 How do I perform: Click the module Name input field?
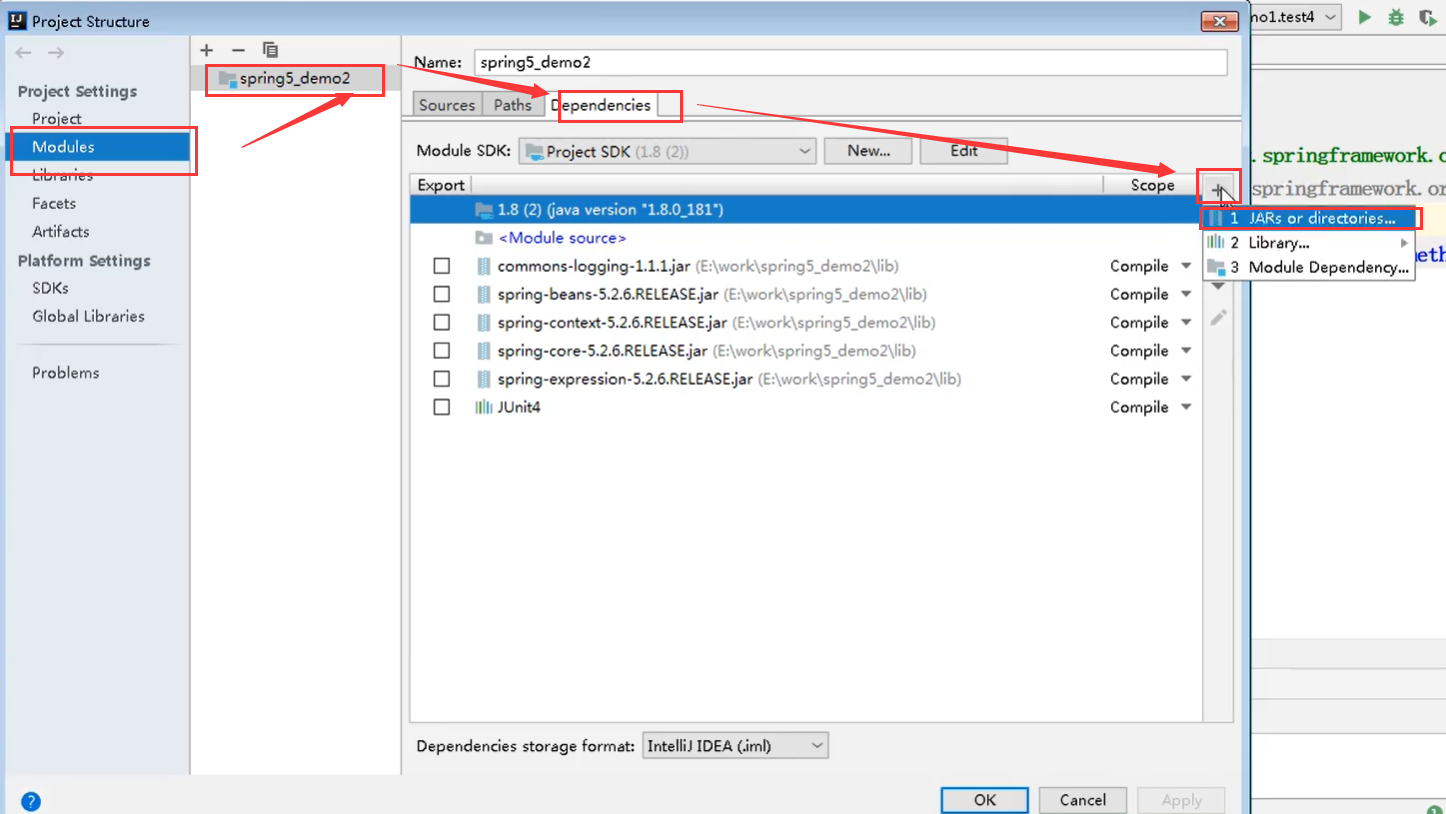tap(850, 62)
